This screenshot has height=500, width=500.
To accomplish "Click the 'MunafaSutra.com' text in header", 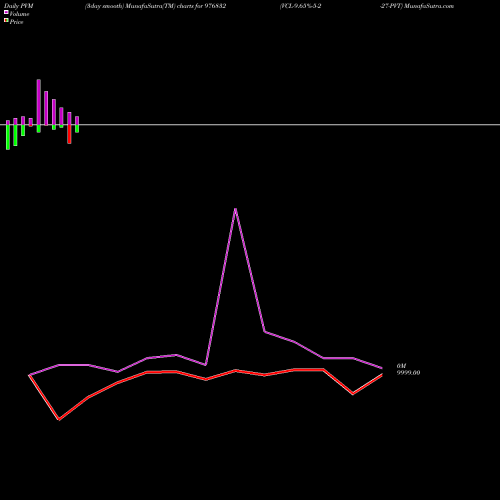I will [x=429, y=6].
